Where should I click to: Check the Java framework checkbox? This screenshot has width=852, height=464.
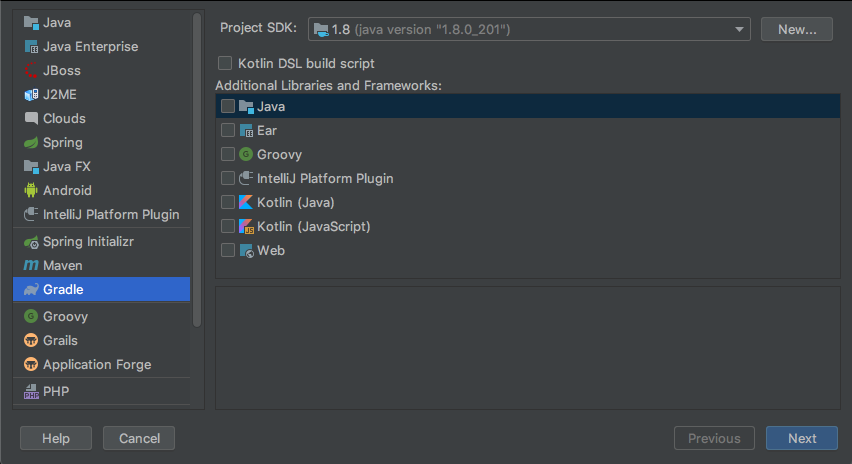pos(228,106)
